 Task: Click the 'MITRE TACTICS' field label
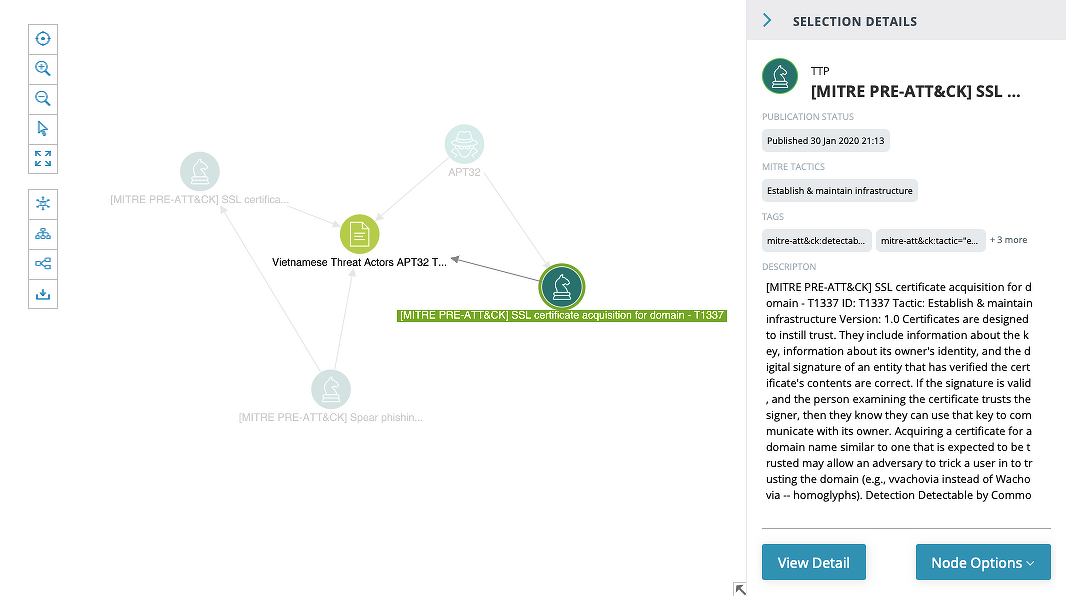click(793, 167)
